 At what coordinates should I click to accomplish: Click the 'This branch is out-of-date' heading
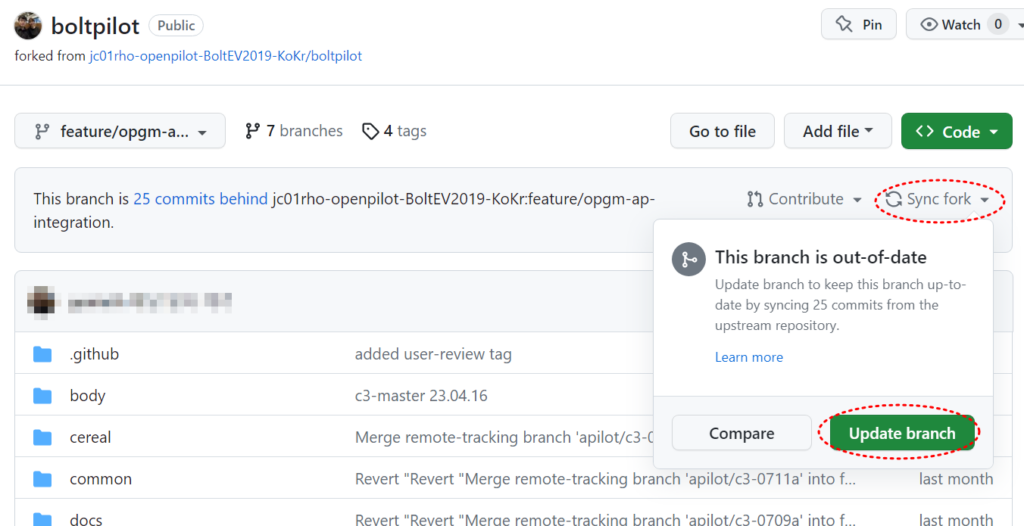[821, 257]
